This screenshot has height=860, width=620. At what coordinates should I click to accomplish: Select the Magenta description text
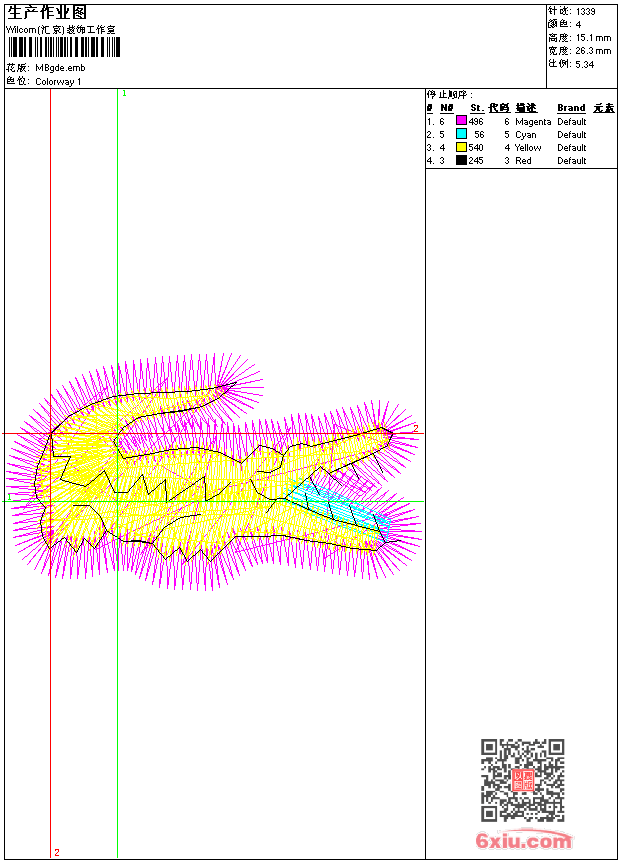[533, 122]
